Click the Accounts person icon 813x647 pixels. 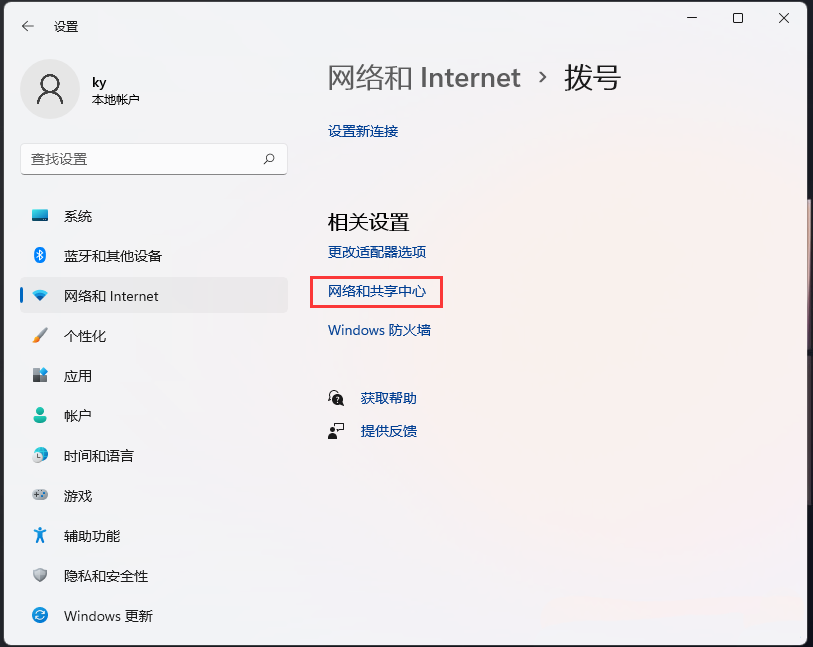click(x=40, y=416)
